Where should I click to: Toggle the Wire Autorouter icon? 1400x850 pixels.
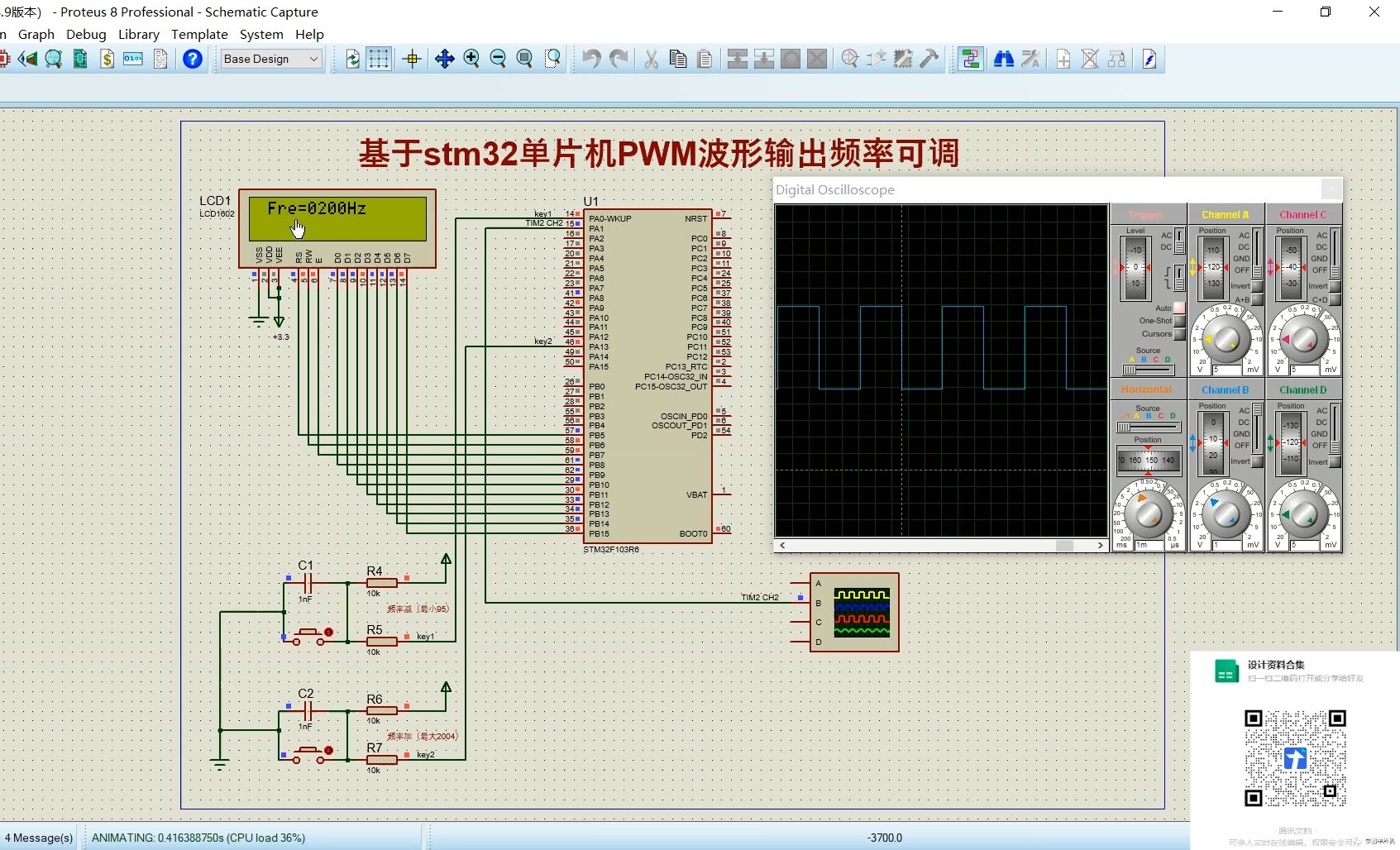click(x=971, y=59)
